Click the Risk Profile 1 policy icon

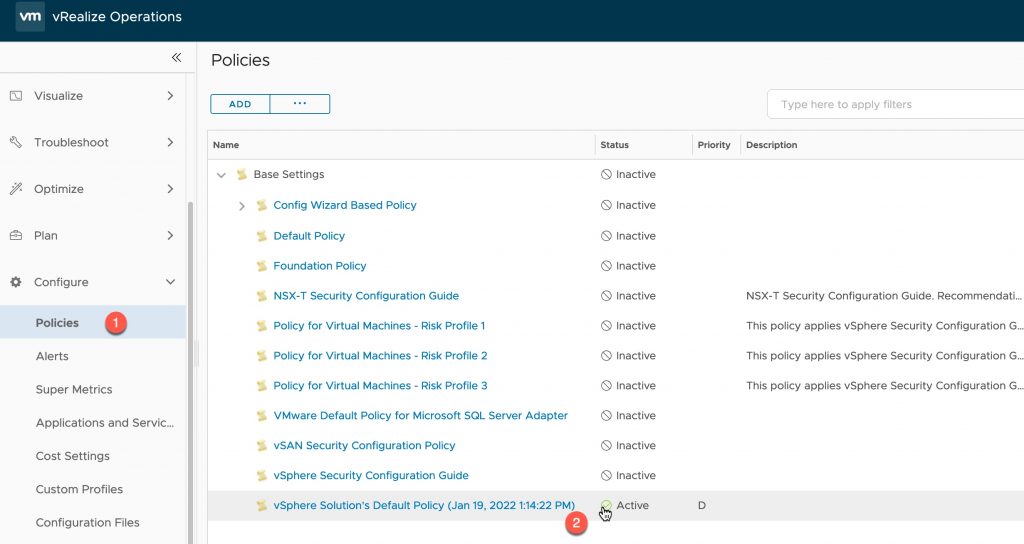tap(261, 326)
